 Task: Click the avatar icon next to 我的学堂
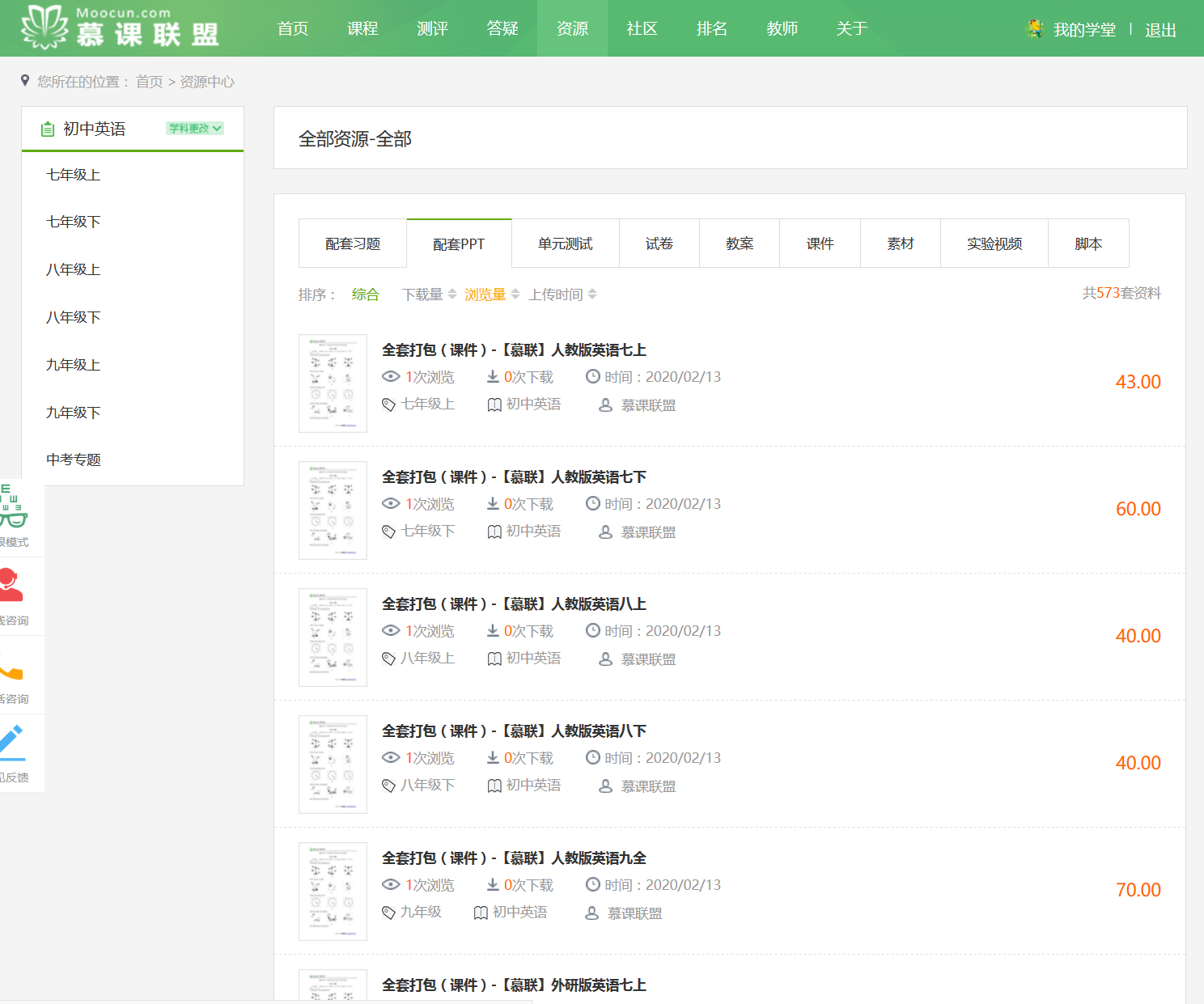[x=1034, y=29]
